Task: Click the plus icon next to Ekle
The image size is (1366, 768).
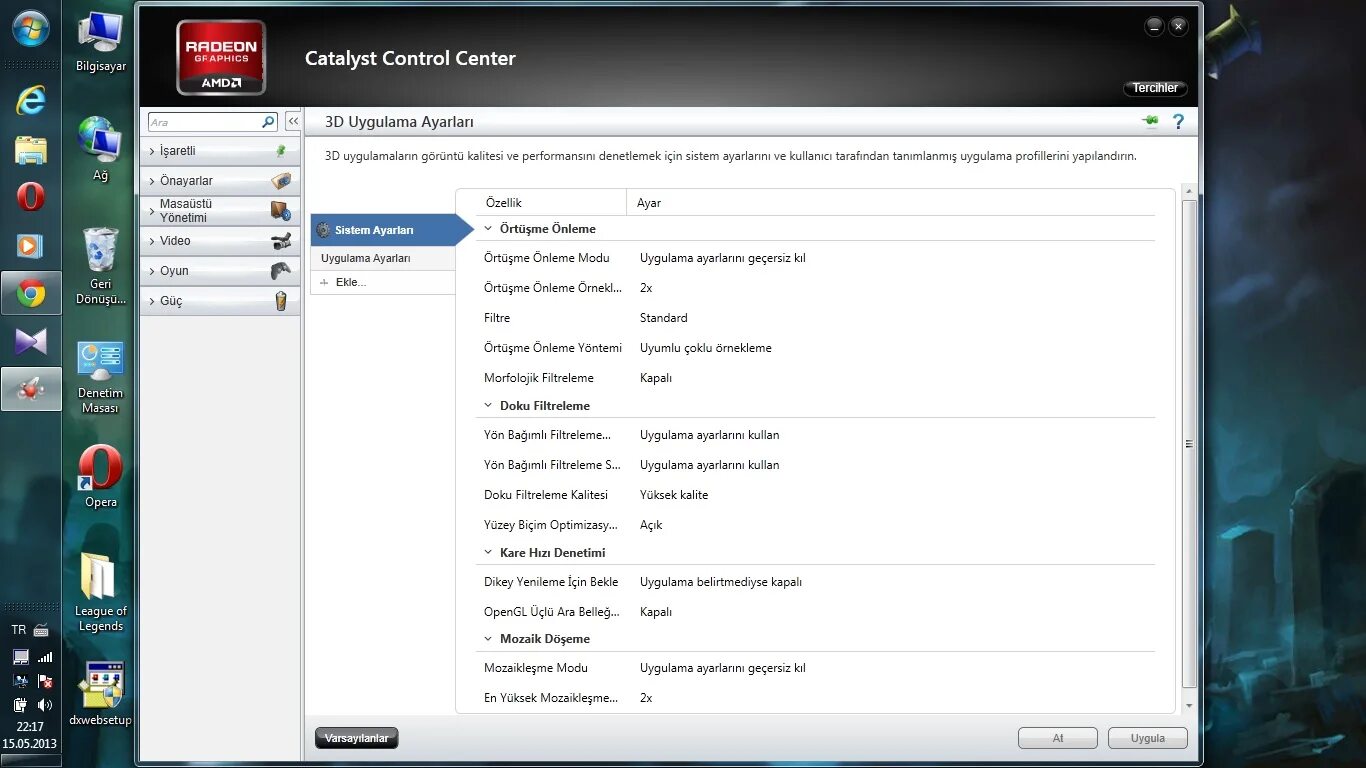Action: [x=324, y=283]
